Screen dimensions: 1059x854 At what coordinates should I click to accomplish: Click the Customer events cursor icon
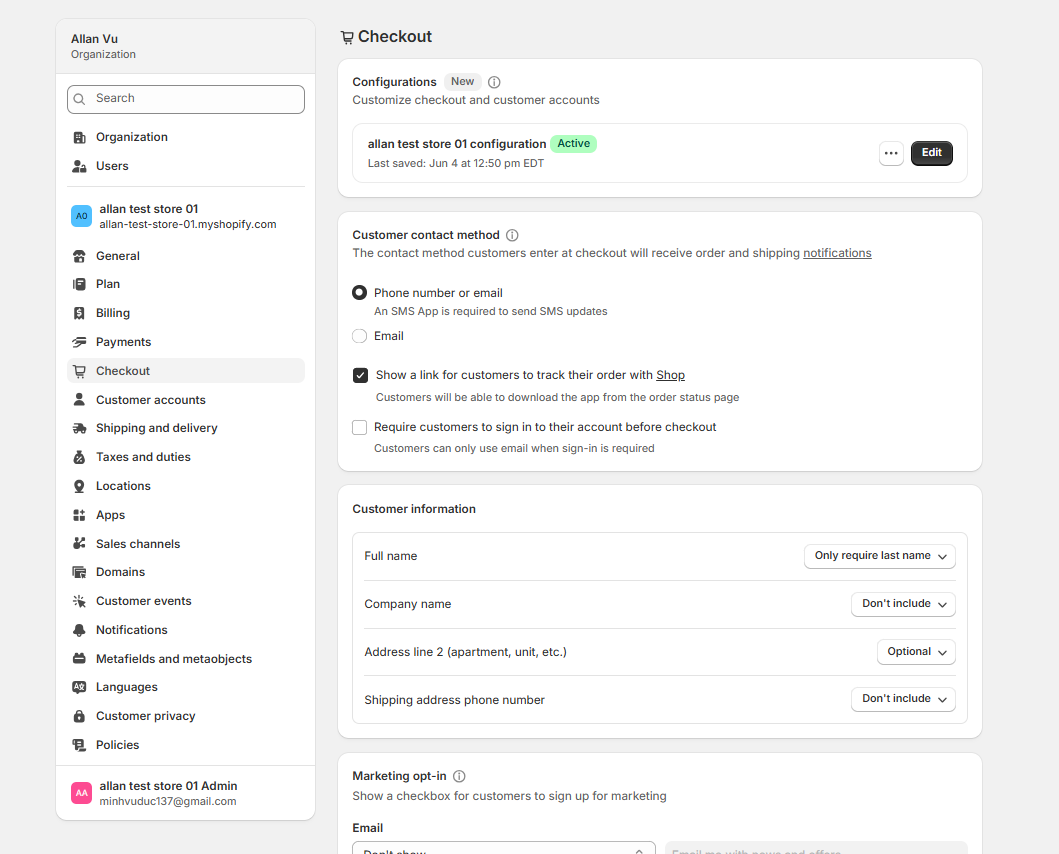pos(79,601)
